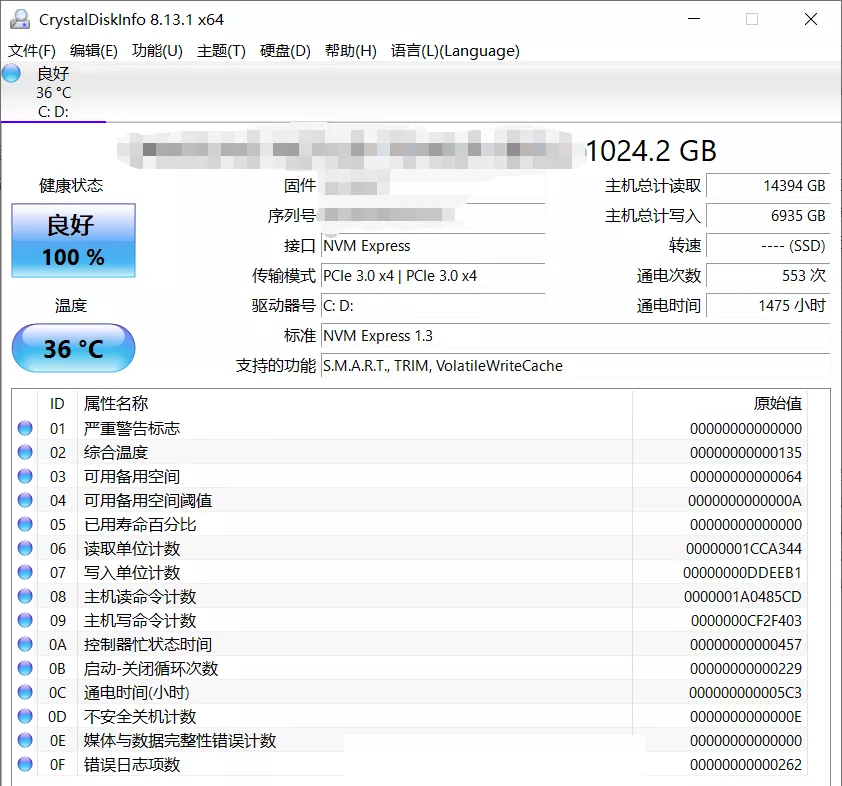Click the CrystalDiskInfo app icon in title bar
842x786 pixels.
[19, 19]
